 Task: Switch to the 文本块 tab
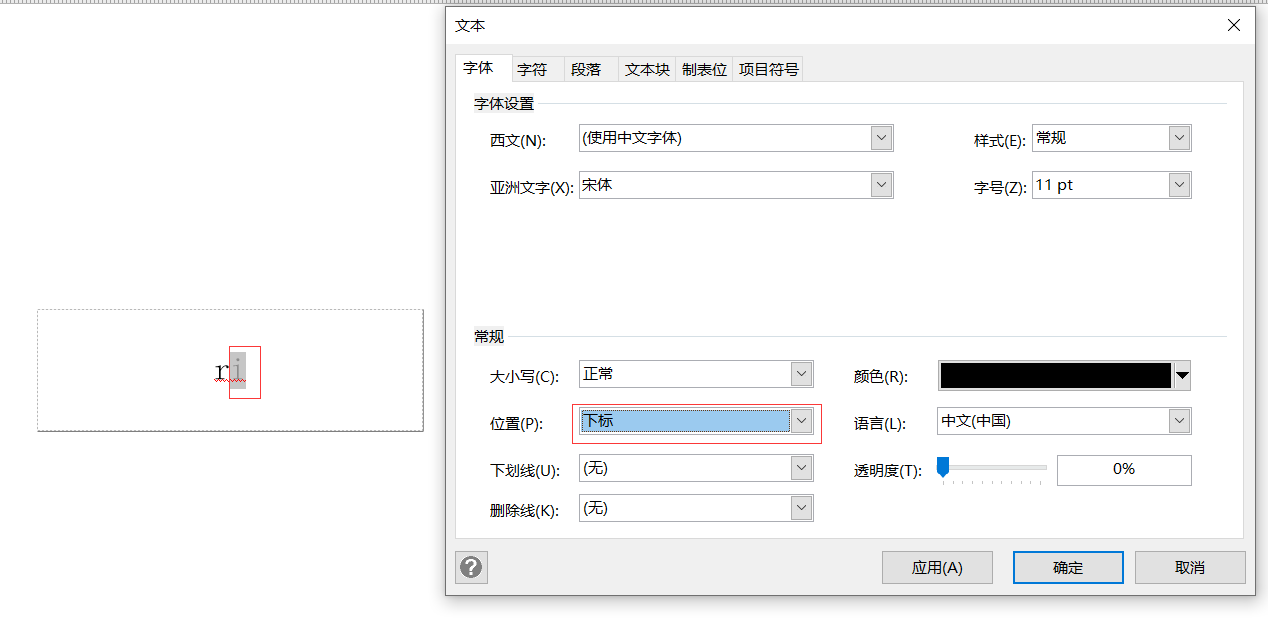[x=646, y=68]
